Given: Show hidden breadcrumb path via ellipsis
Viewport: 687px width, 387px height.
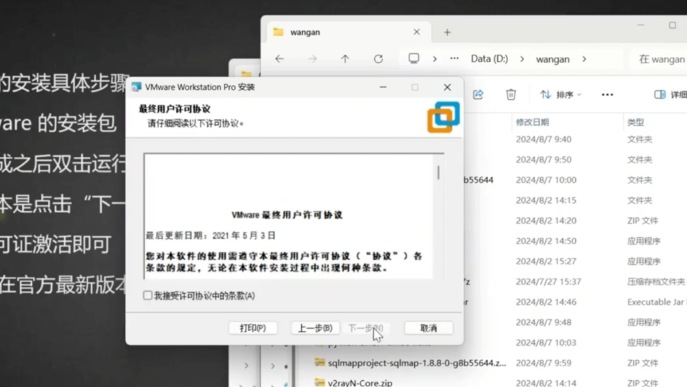Looking at the screenshot, I should tap(454, 59).
